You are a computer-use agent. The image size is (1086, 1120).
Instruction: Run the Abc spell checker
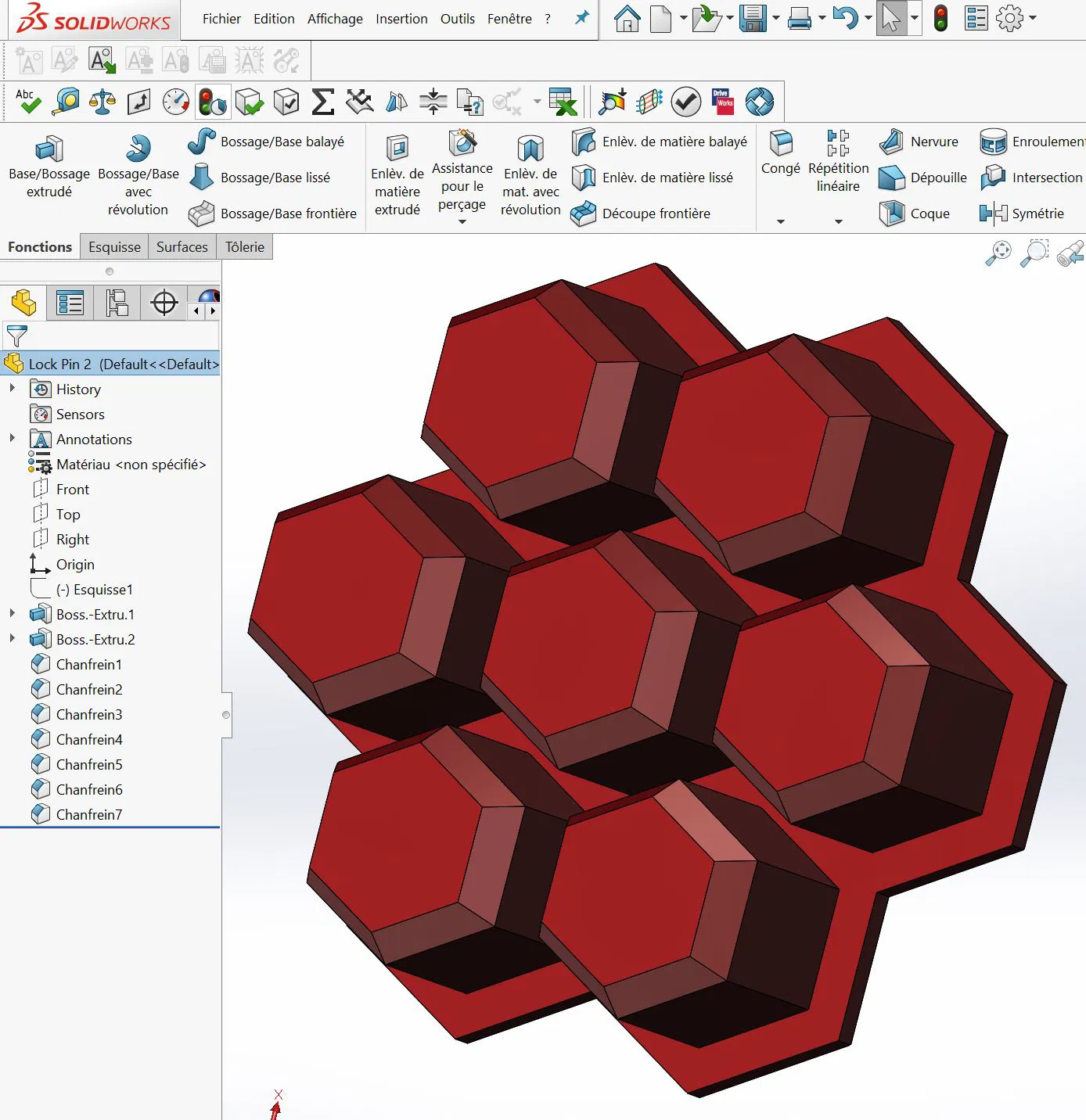pos(28,102)
